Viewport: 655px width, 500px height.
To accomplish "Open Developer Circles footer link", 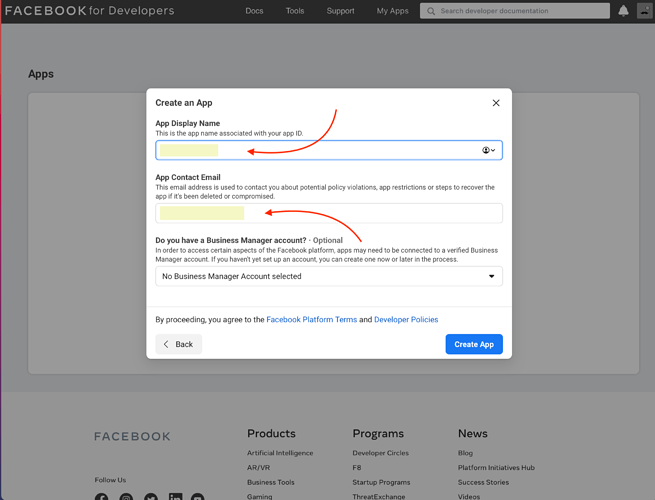I will pyautogui.click(x=381, y=453).
